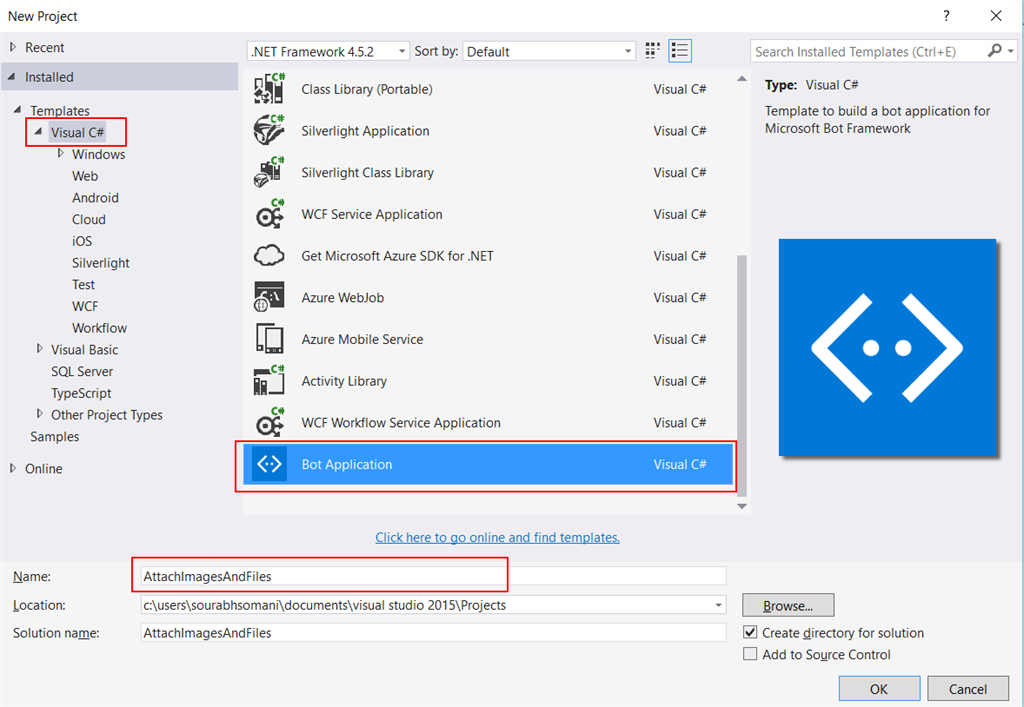Collapse the Installed section
Viewport: 1024px width, 707px height.
click(x=12, y=77)
